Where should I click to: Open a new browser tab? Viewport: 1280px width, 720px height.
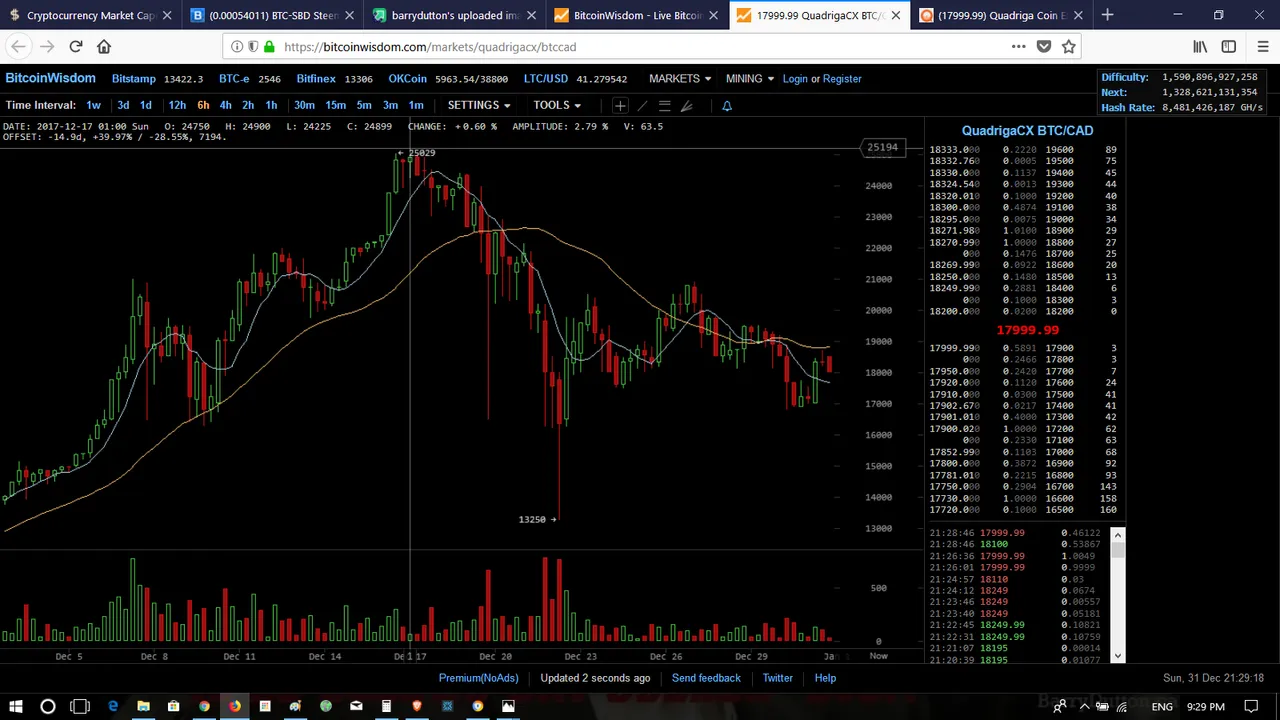(1107, 15)
